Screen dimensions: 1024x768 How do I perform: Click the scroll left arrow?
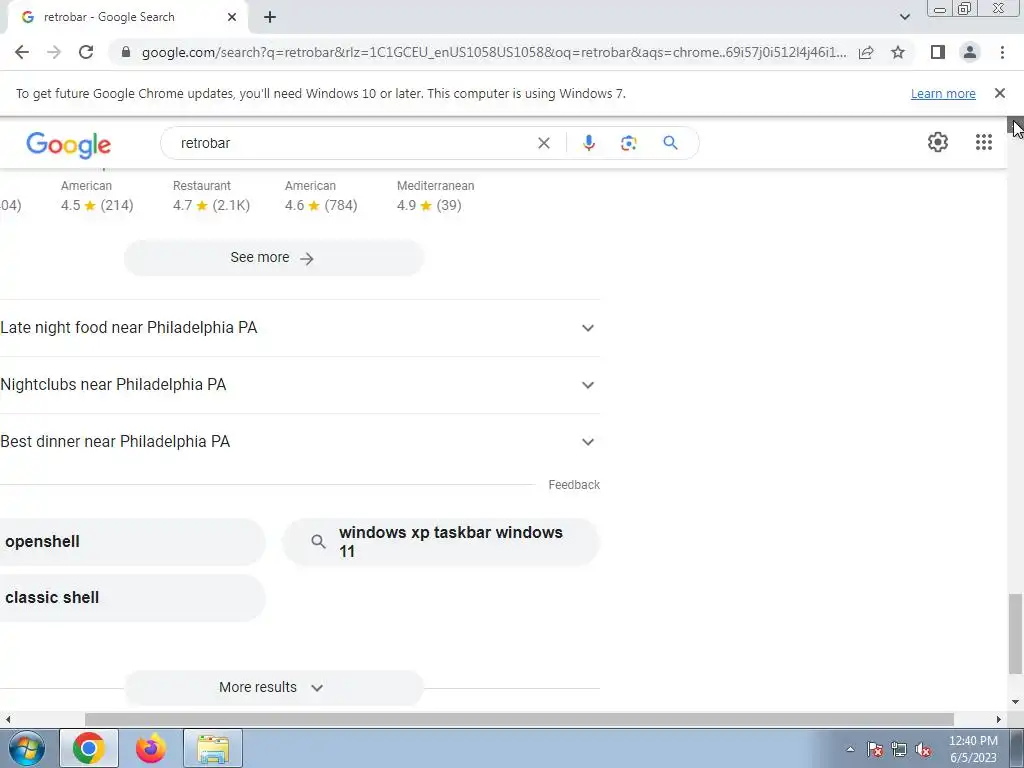click(x=7, y=719)
